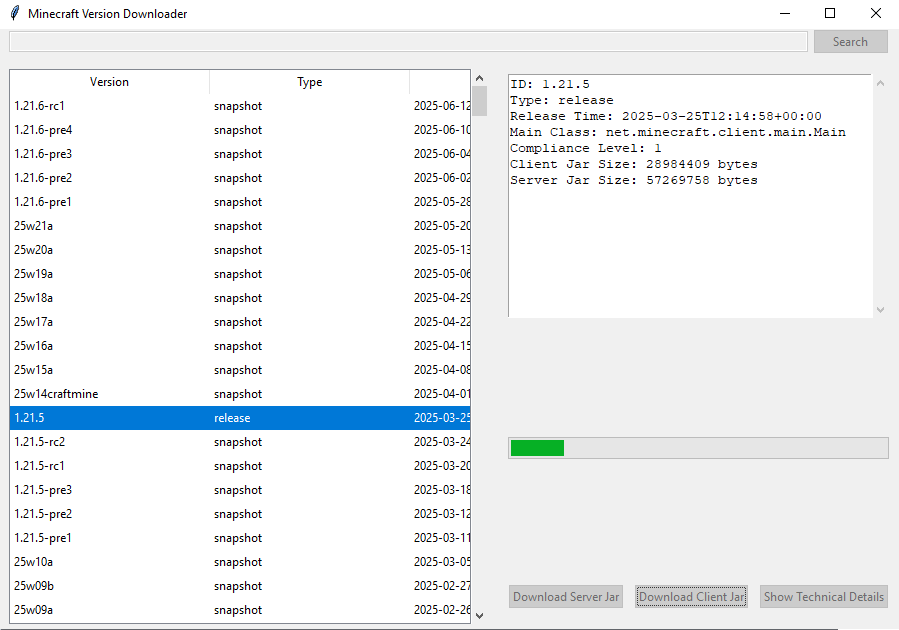Image resolution: width=899 pixels, height=630 pixels.
Task: Click the version list scrollbar thumb
Action: pos(480,101)
